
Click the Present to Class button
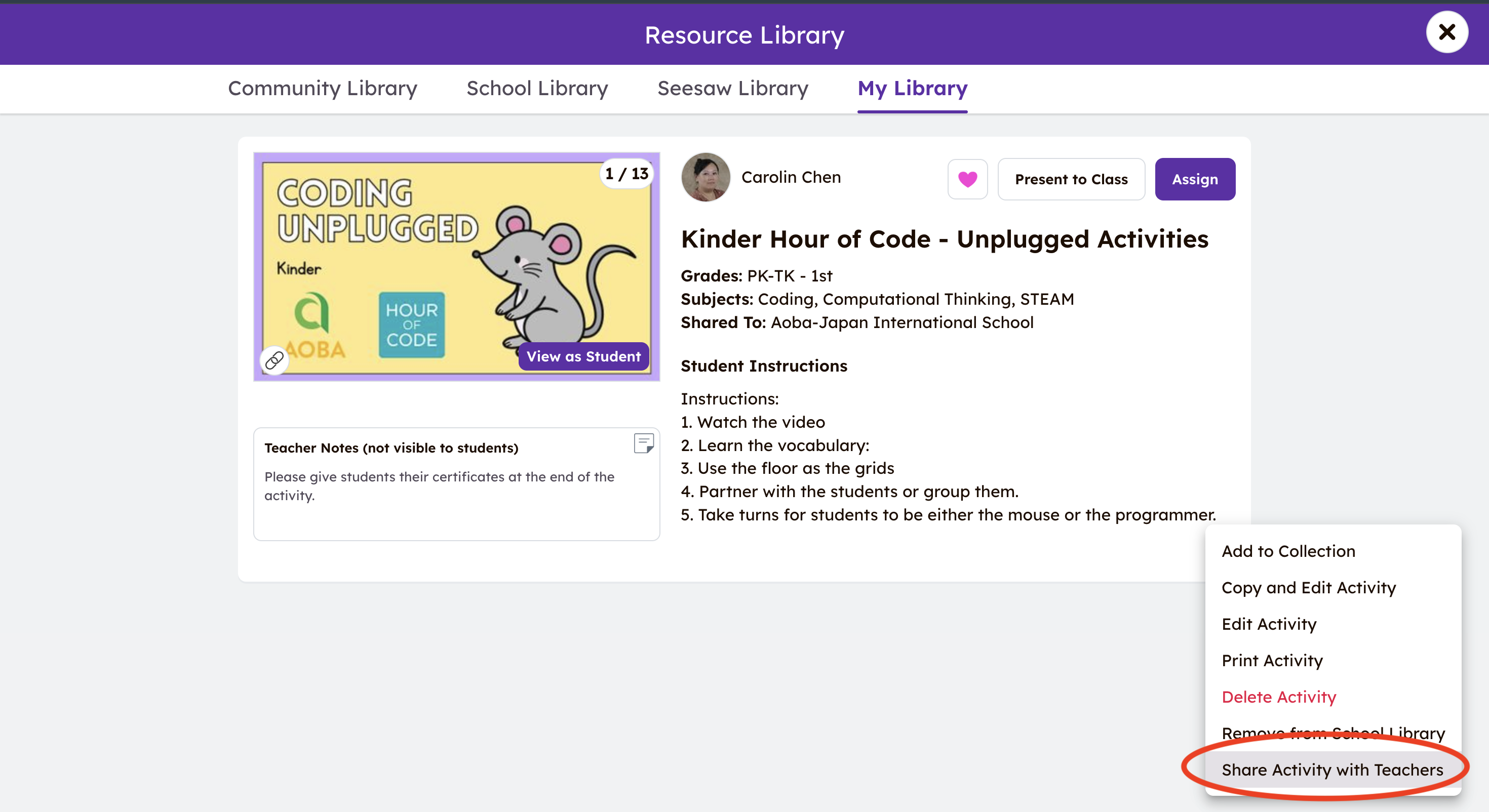click(1071, 179)
